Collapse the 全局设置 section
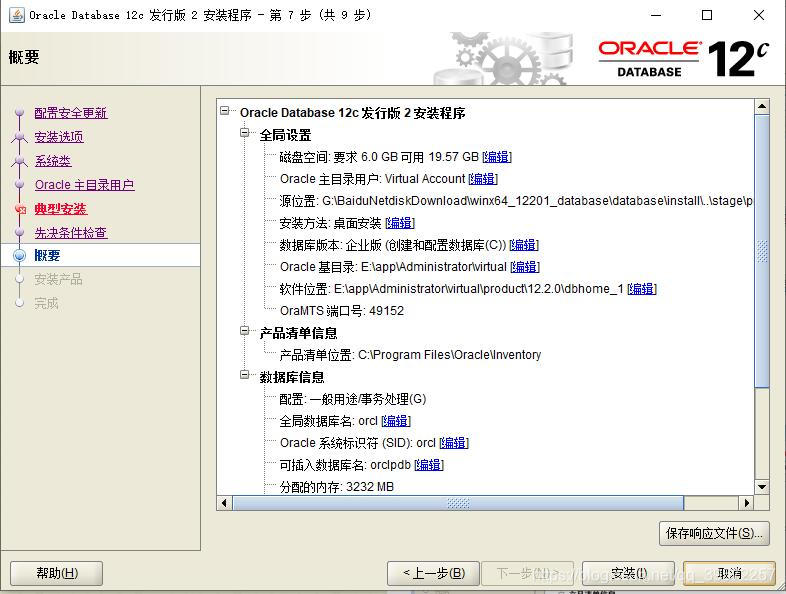This screenshot has width=786, height=594. (245, 133)
